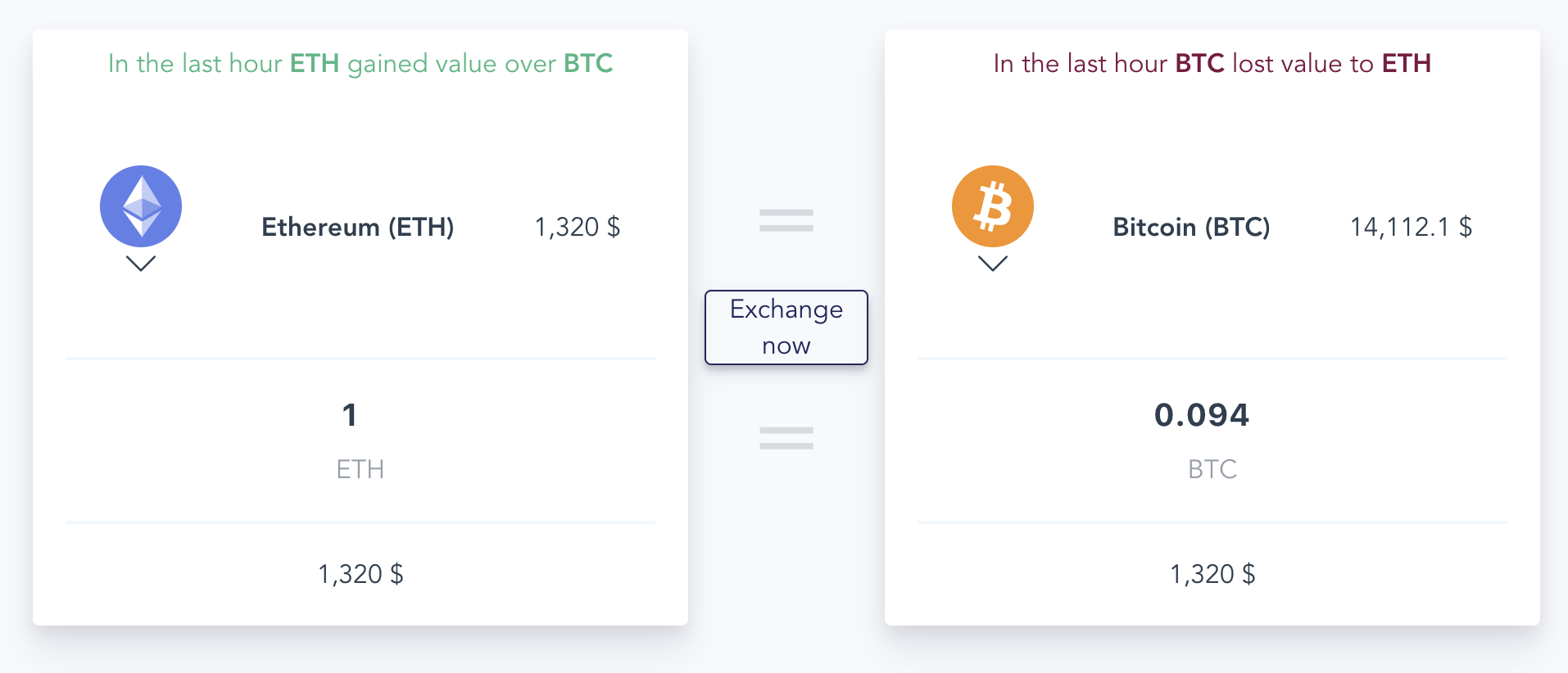Viewport: 1568px width, 673px height.
Task: Click the BTC unit label
Action: [x=1212, y=469]
